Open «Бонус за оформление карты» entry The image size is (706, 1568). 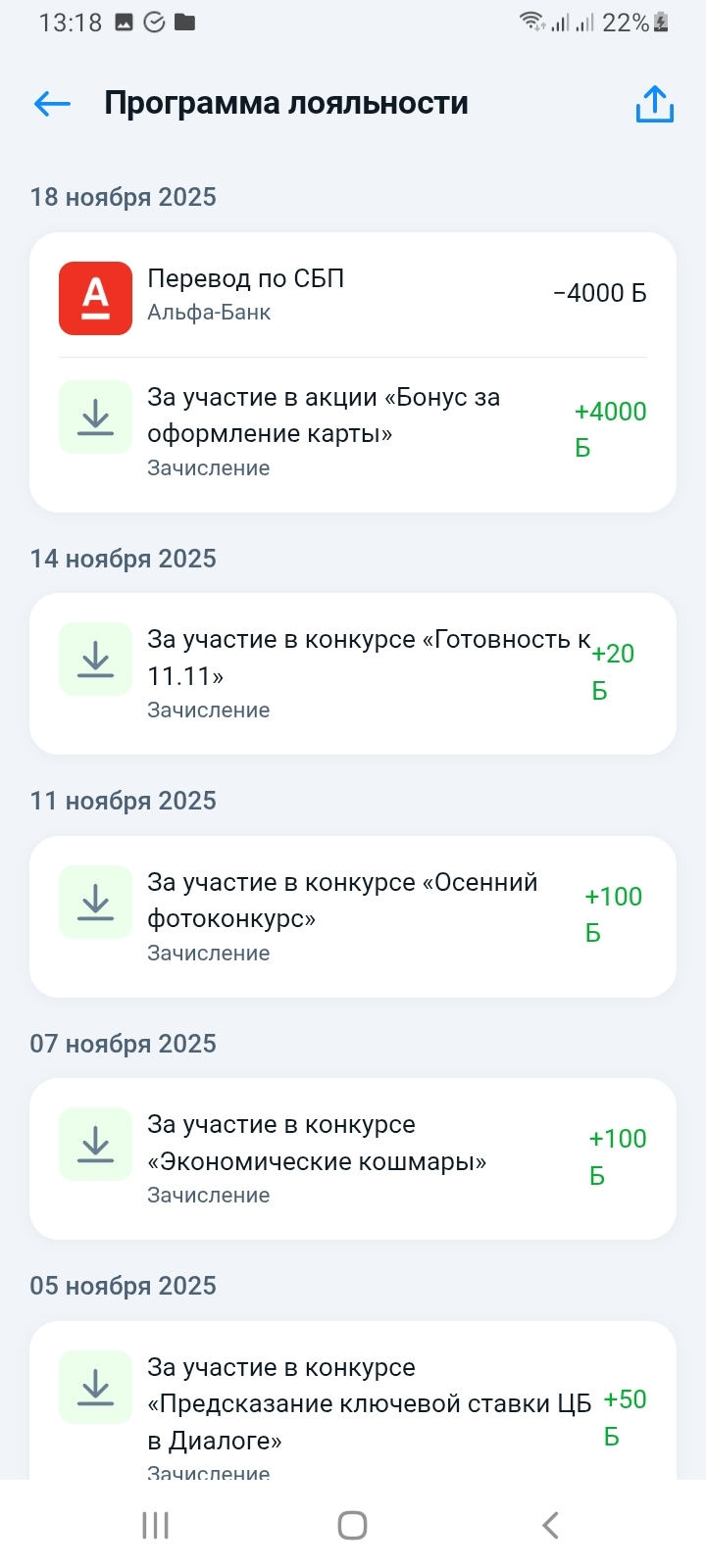pyautogui.click(x=324, y=416)
